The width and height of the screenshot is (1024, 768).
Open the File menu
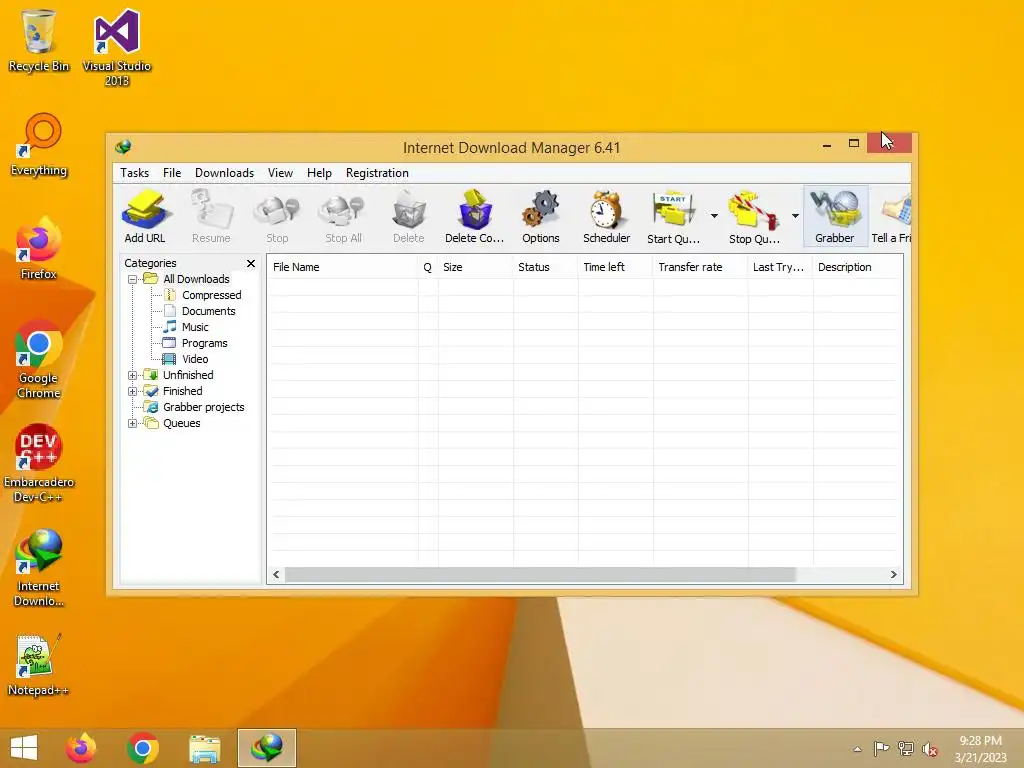coord(172,173)
